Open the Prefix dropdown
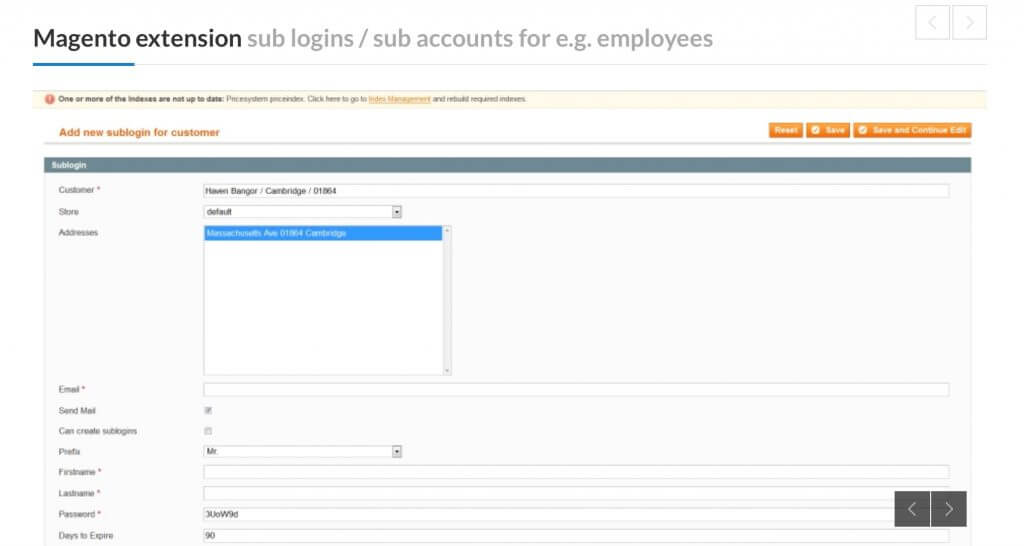Image resolution: width=1024 pixels, height=546 pixels. 302,451
